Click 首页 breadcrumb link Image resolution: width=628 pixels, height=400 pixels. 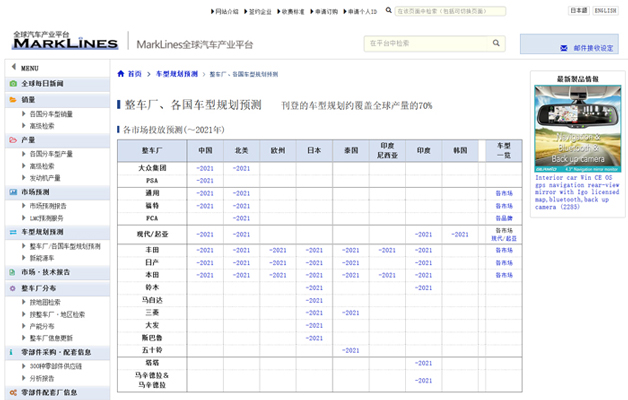coord(135,74)
